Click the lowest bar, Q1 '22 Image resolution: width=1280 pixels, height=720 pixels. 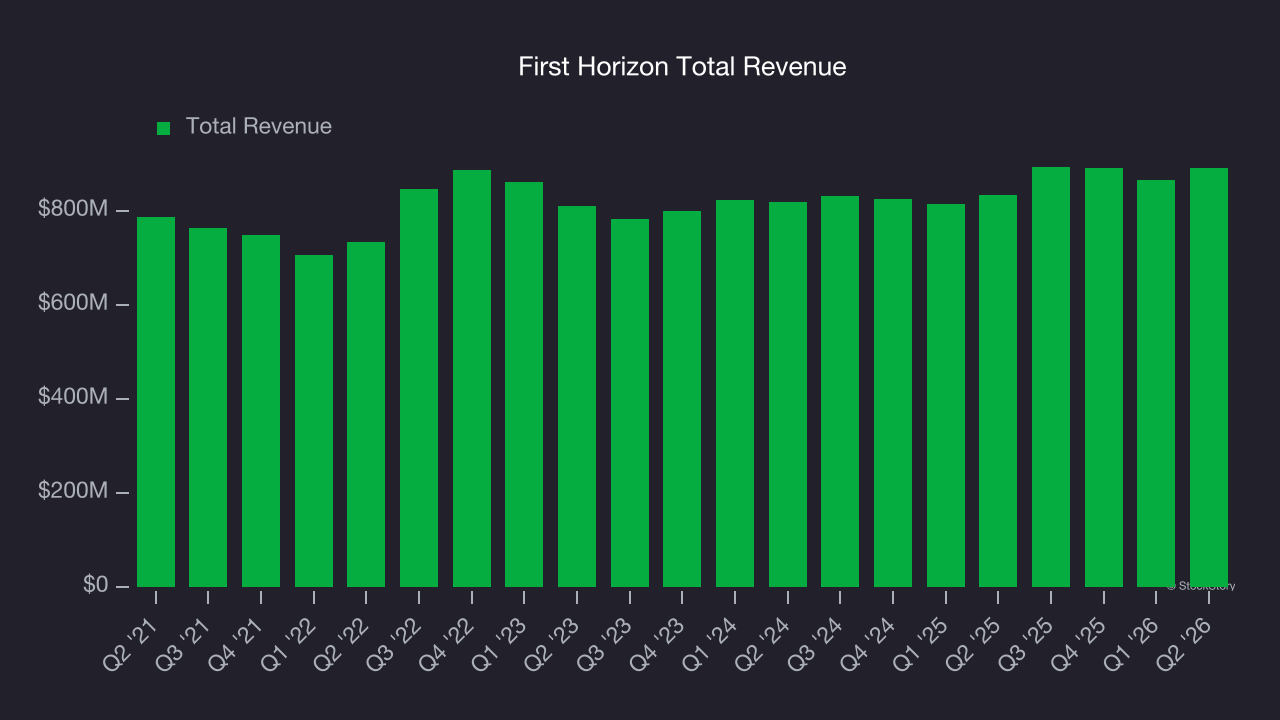pos(314,421)
